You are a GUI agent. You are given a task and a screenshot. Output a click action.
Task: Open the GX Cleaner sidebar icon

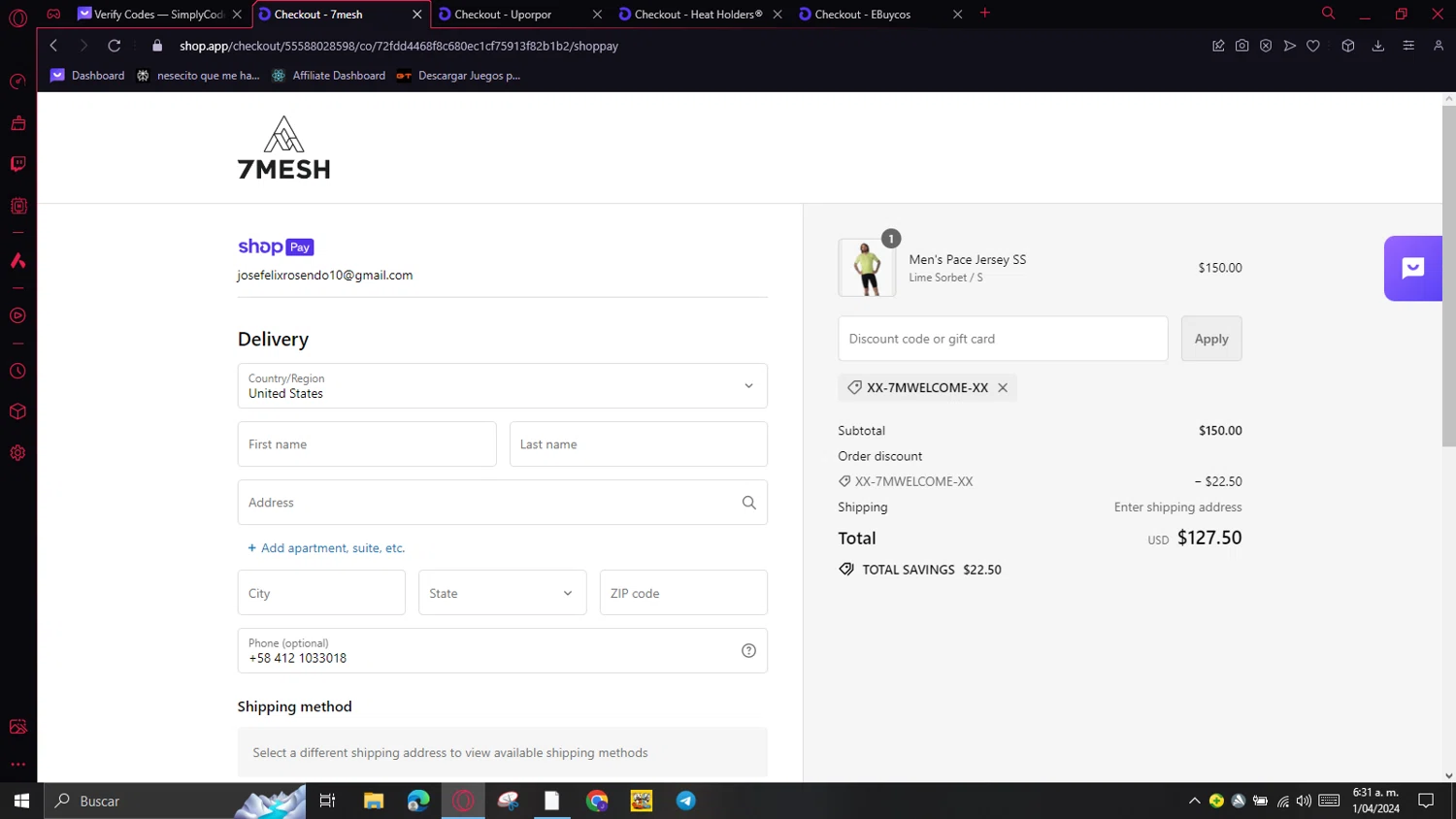tap(17, 122)
